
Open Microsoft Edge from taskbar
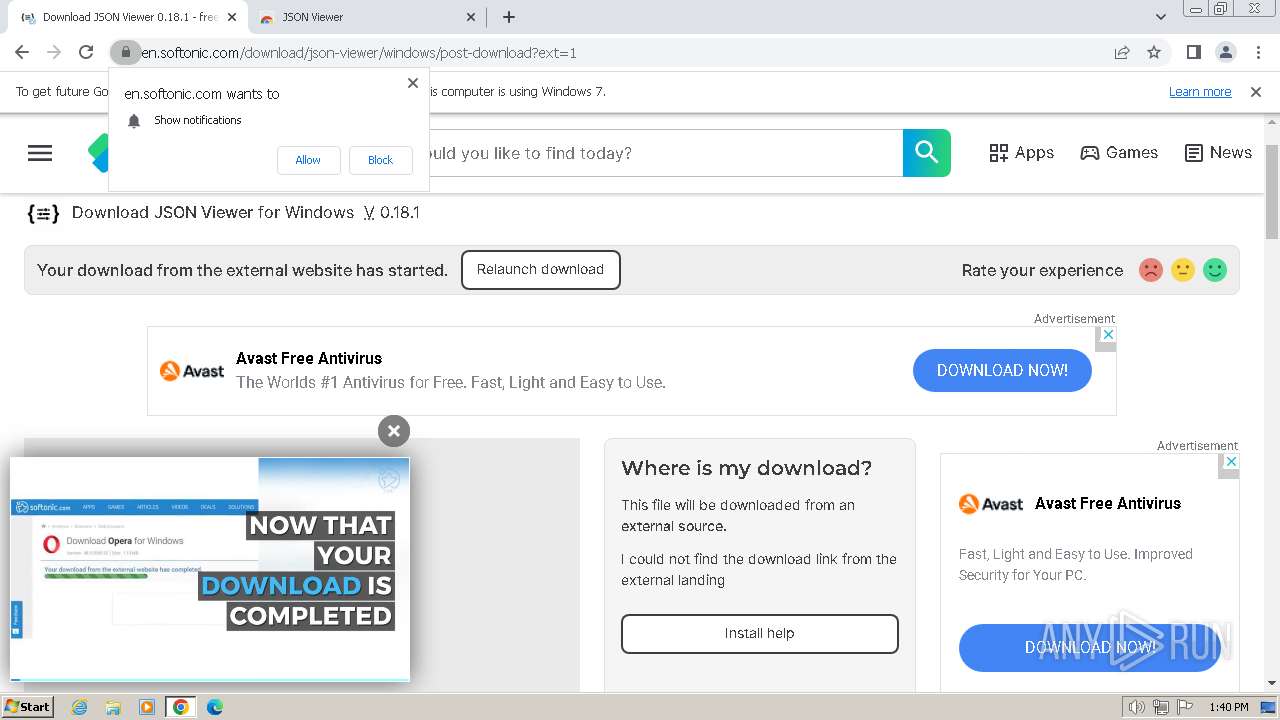[x=215, y=707]
